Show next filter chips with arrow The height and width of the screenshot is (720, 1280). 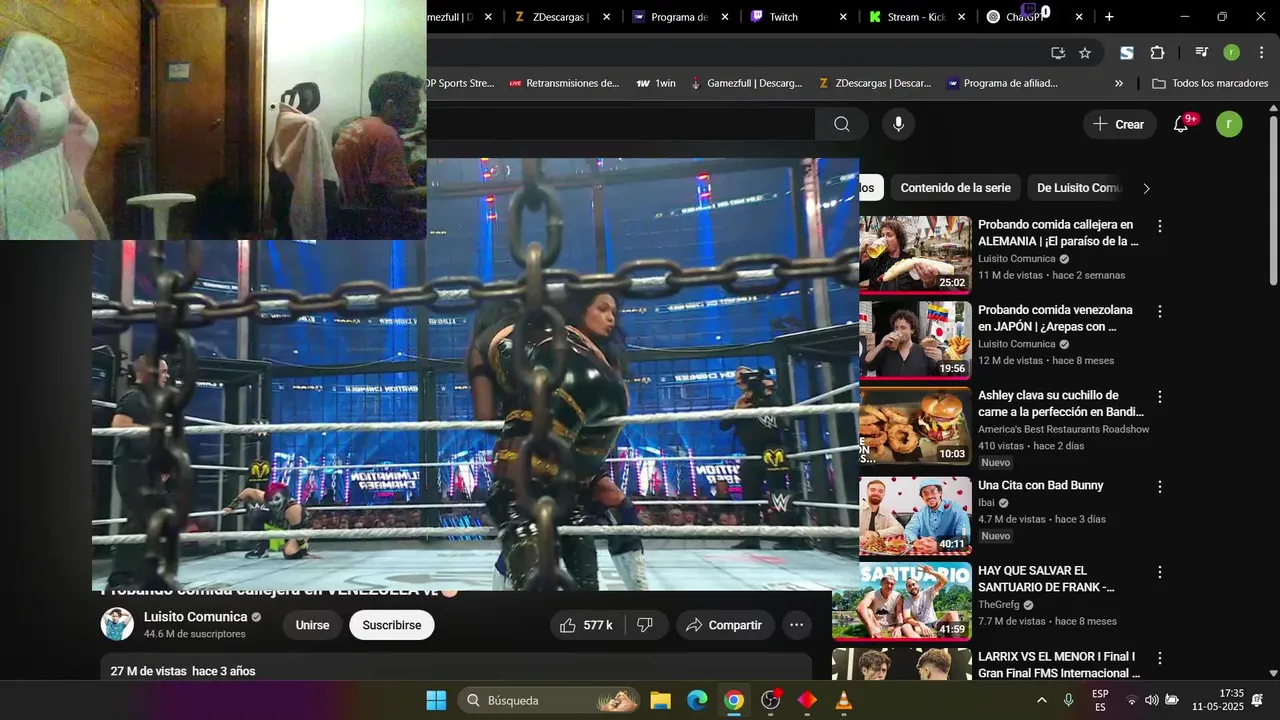(1146, 188)
